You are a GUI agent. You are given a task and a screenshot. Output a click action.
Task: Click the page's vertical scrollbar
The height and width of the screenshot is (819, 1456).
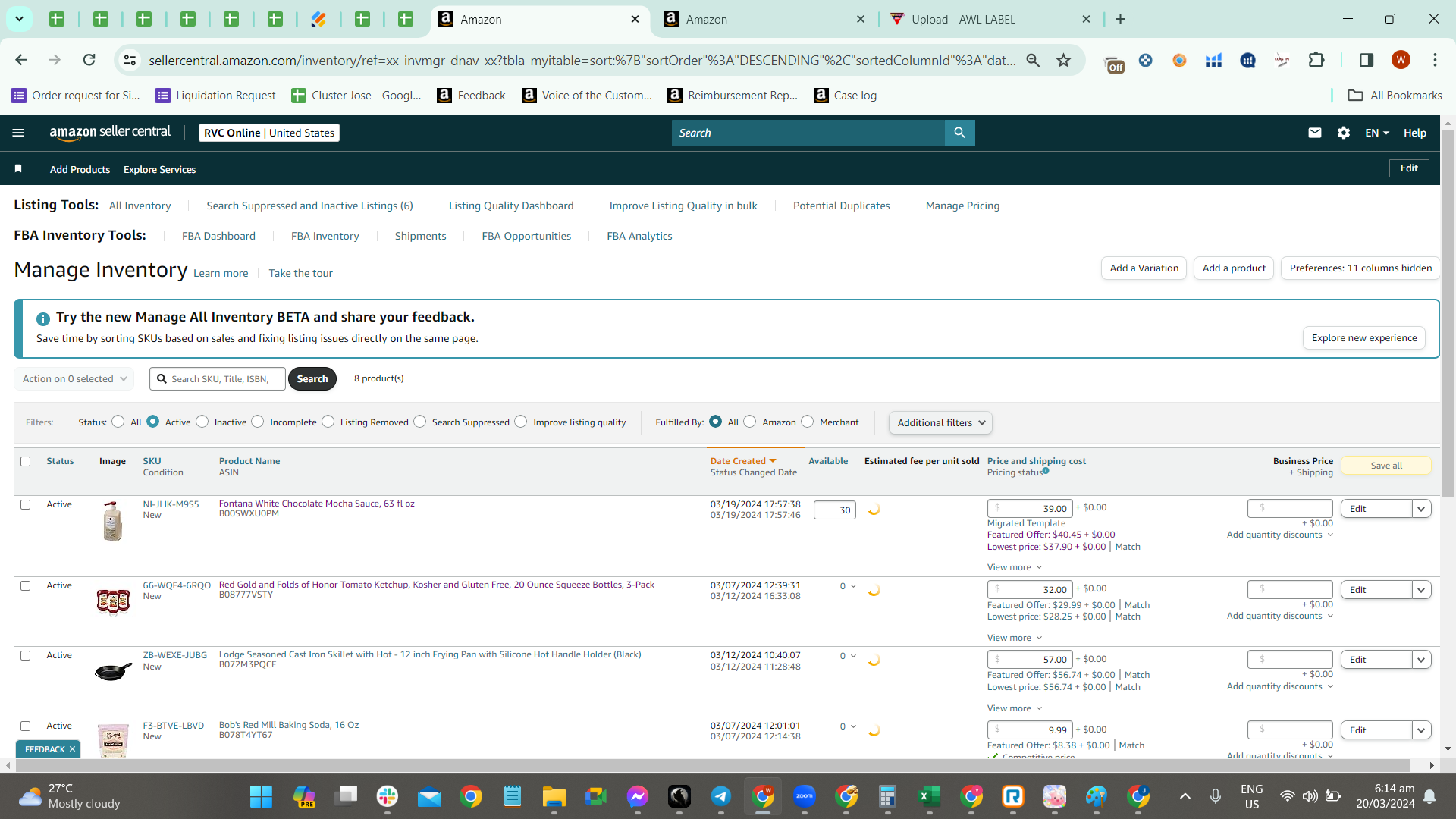coord(1448,314)
